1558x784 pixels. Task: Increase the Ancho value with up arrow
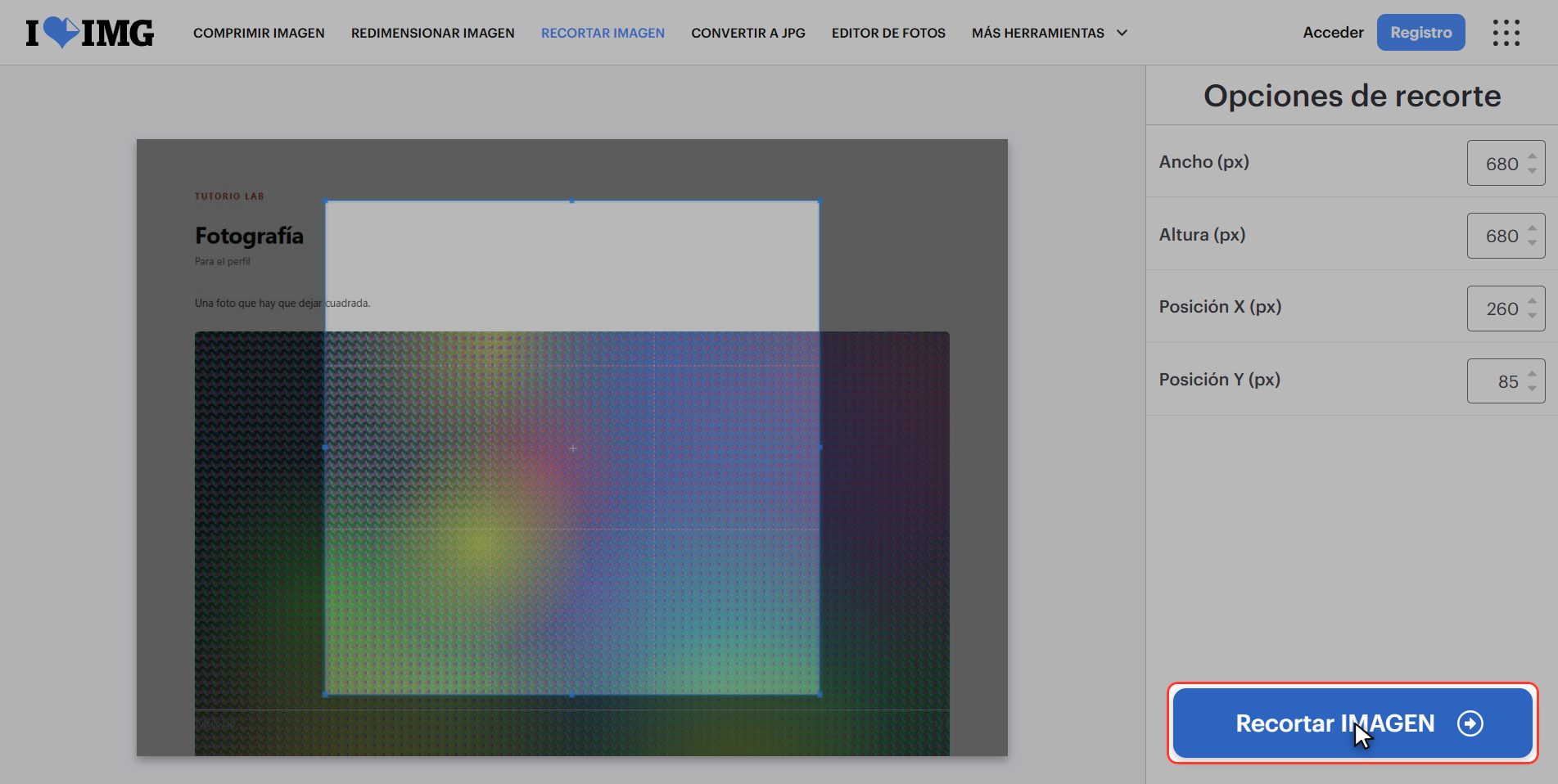pos(1532,156)
